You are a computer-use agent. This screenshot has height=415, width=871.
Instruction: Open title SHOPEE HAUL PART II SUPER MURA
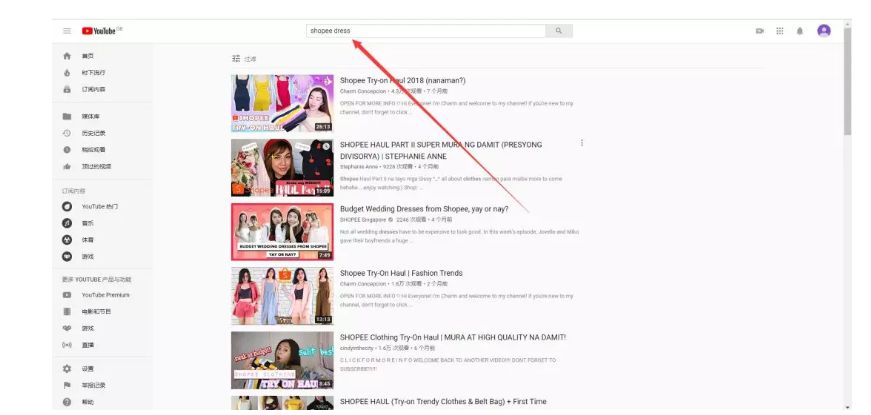tap(441, 151)
